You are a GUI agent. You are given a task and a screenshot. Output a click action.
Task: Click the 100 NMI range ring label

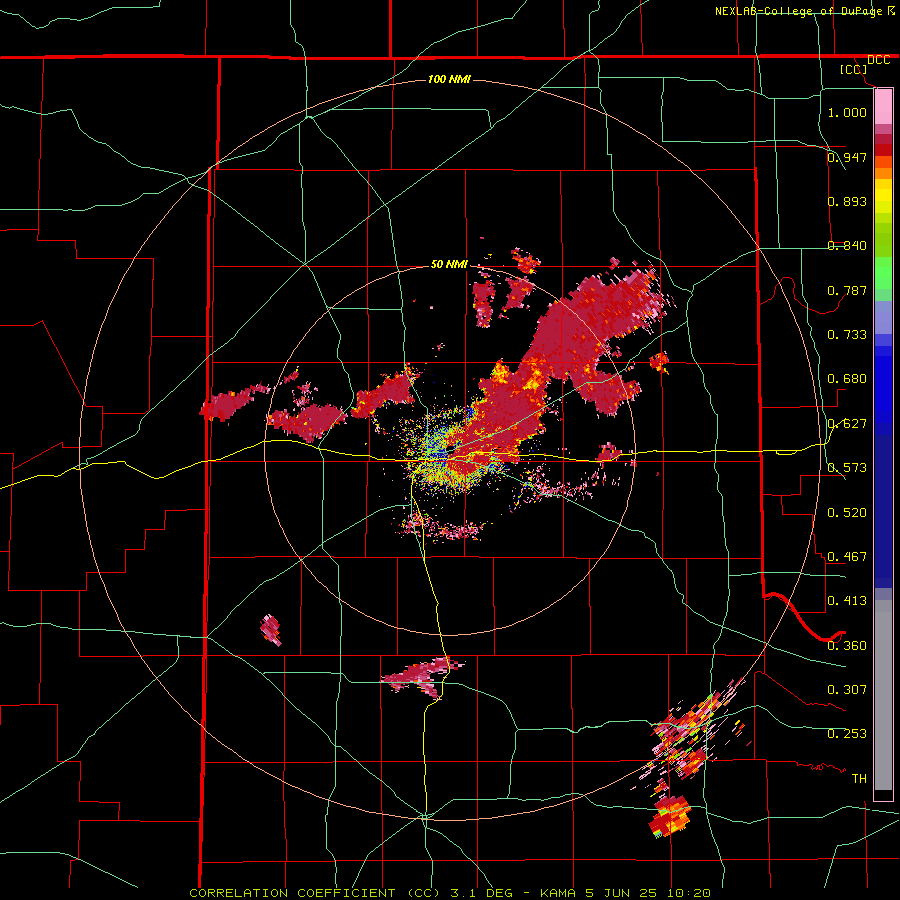pos(449,79)
